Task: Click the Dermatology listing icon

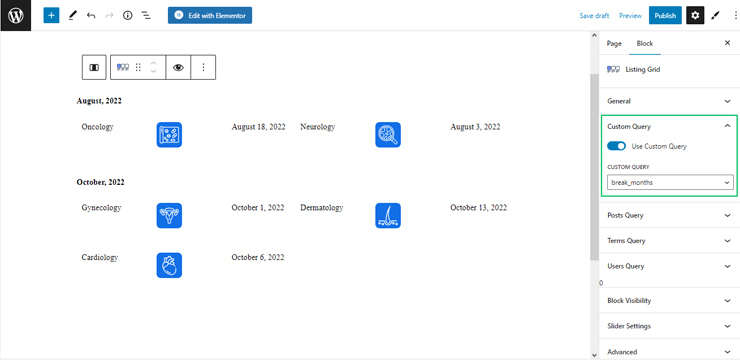Action: 388,216
